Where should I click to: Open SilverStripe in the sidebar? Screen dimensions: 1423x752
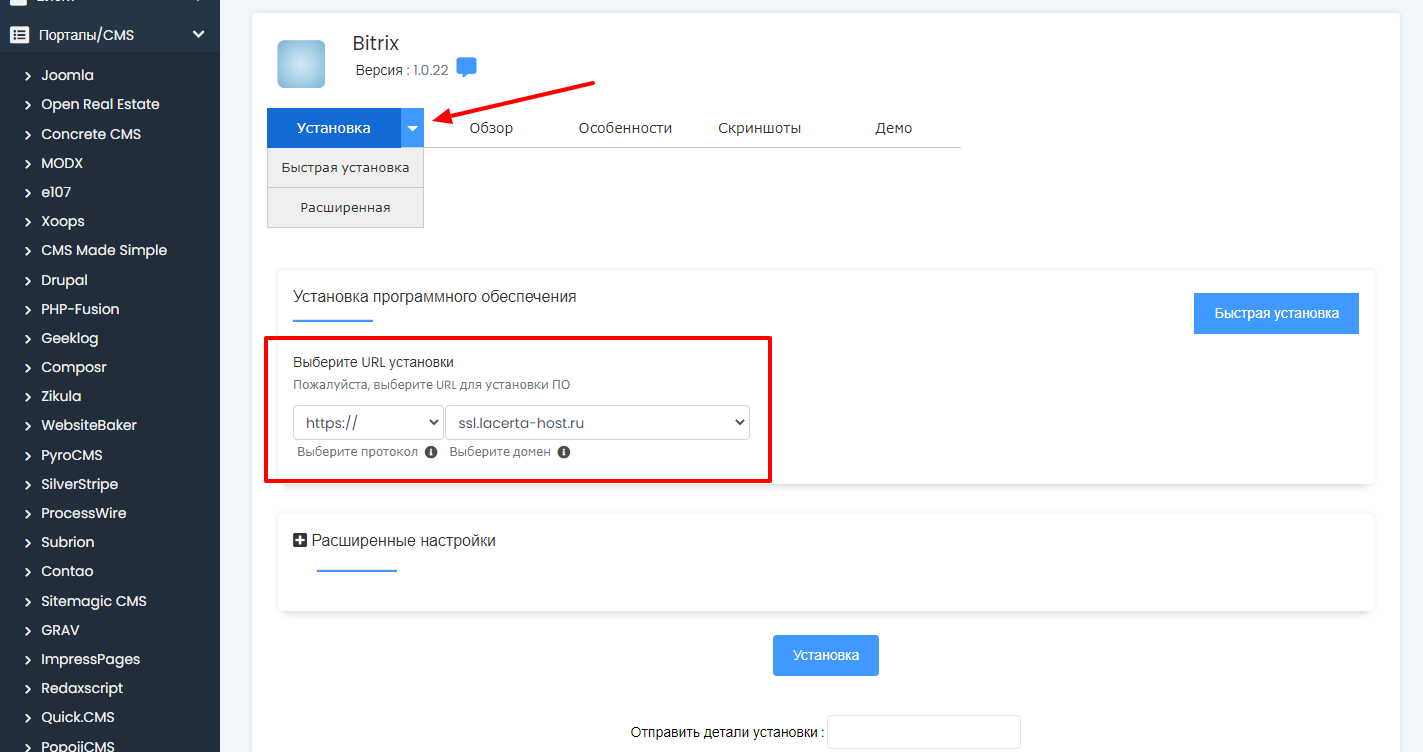coord(80,484)
